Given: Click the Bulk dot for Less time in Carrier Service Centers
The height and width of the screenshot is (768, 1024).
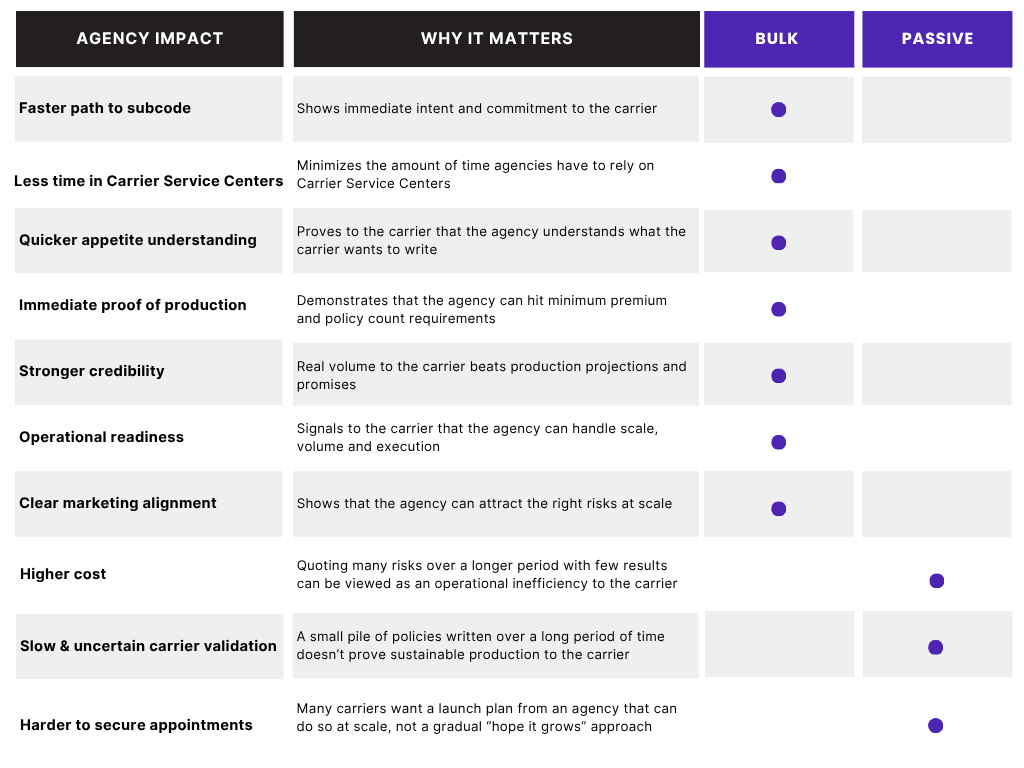Looking at the screenshot, I should 778,176.
